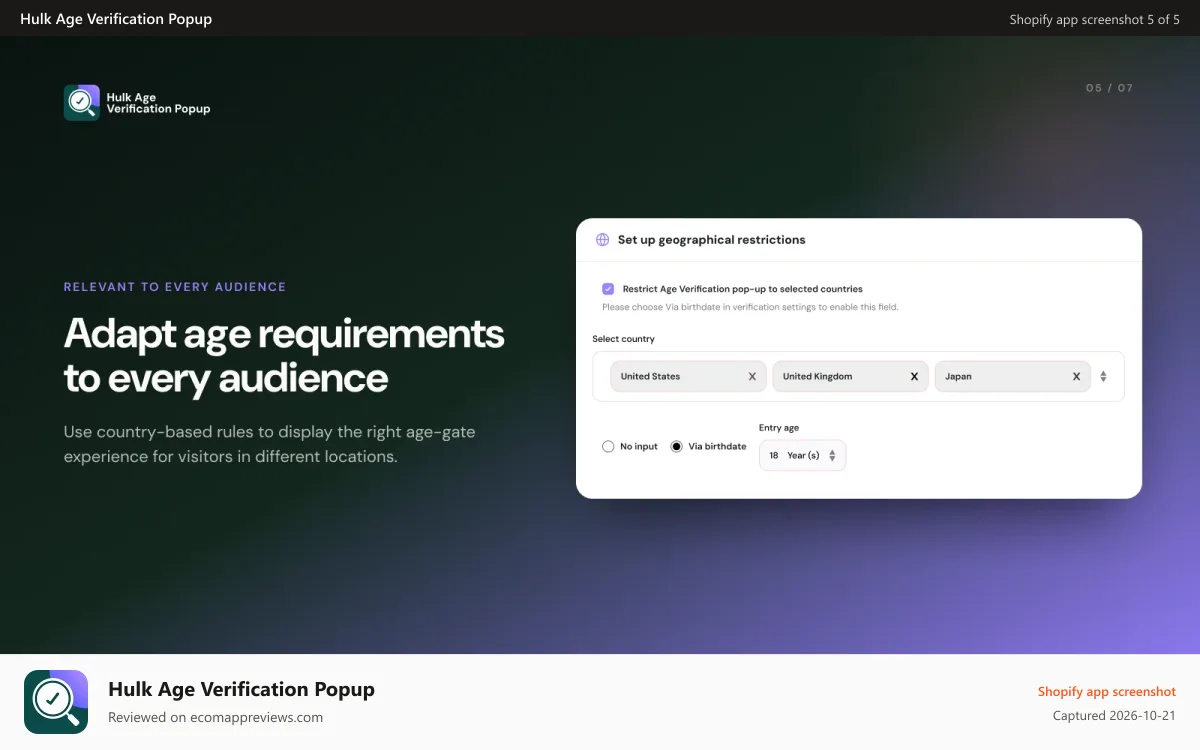Click the Select country label

(623, 339)
